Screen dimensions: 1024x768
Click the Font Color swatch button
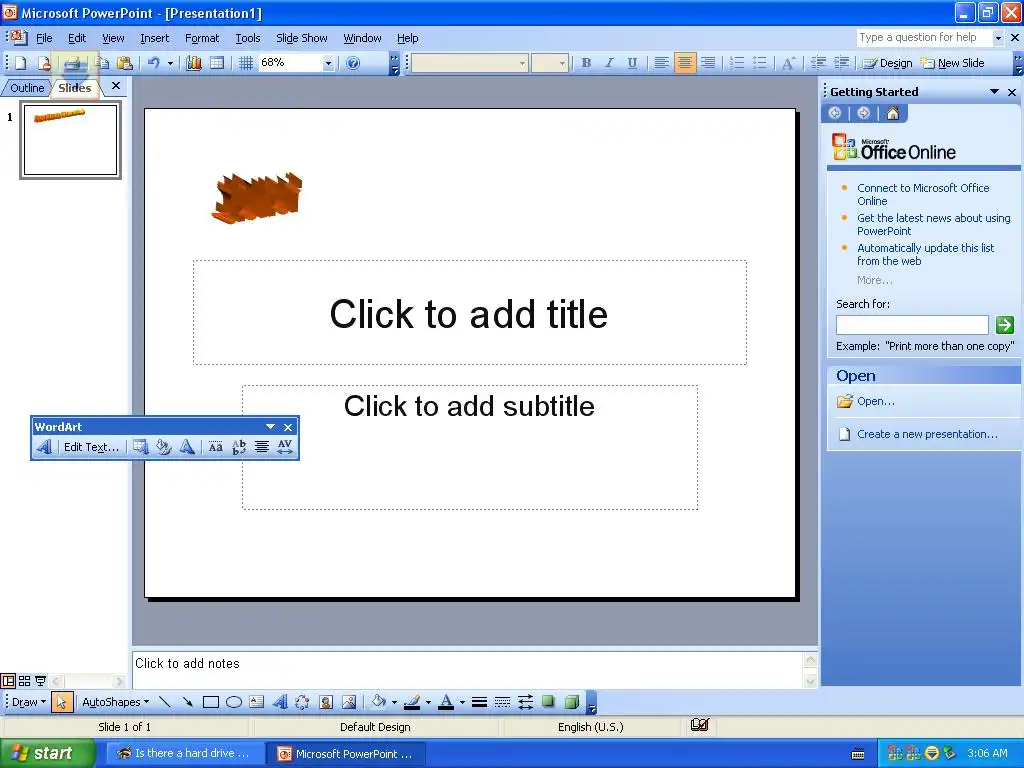tap(446, 702)
